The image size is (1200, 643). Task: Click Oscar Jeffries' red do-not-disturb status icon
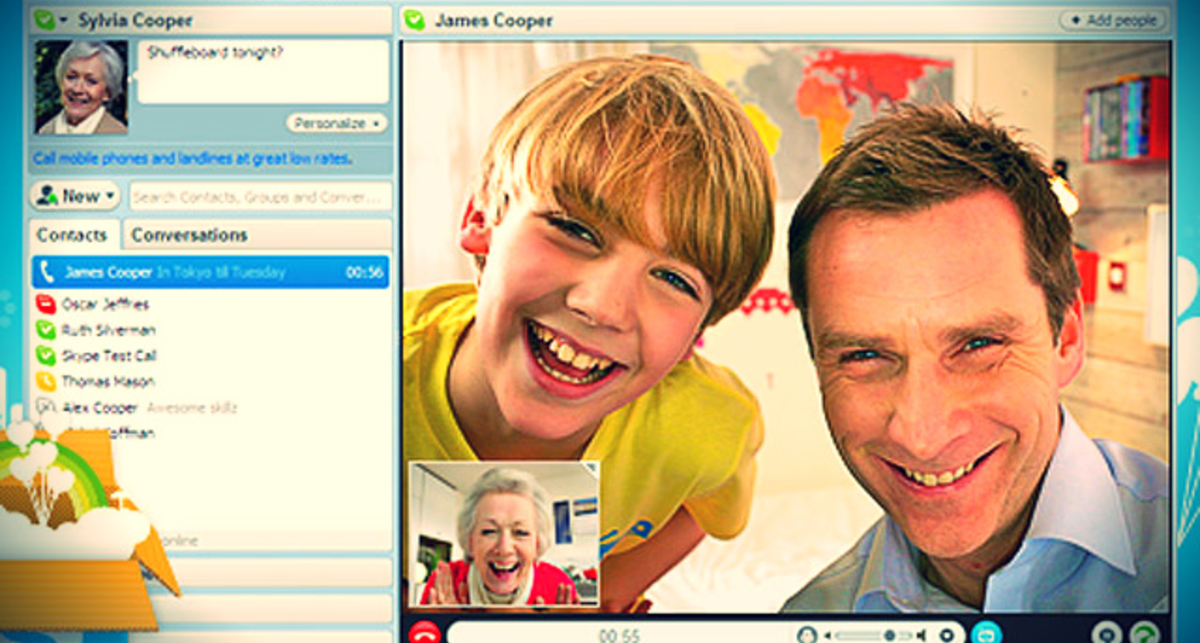tap(45, 304)
